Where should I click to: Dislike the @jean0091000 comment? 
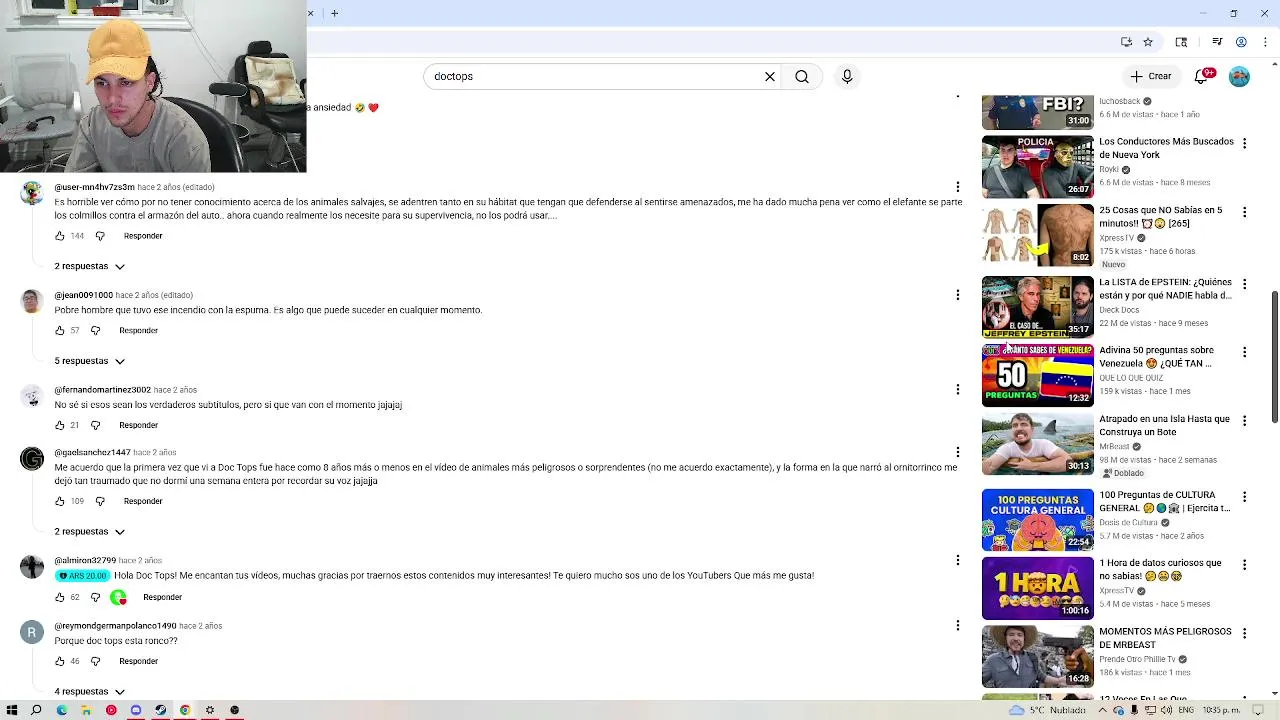pos(96,330)
